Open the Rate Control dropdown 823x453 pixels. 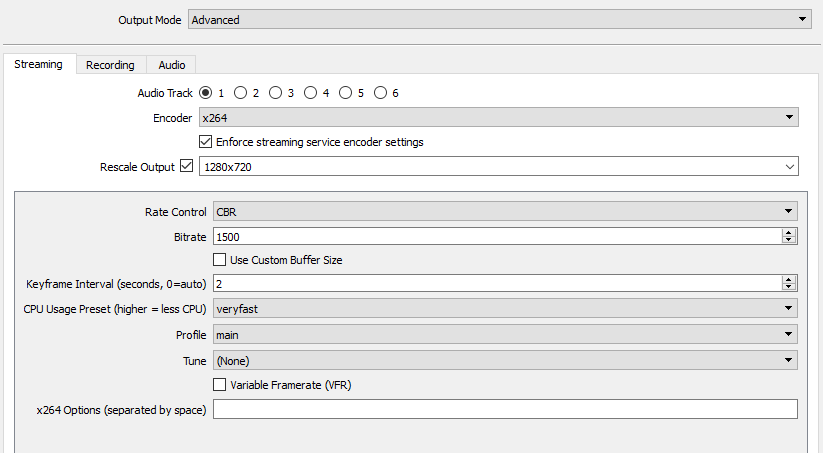[504, 212]
